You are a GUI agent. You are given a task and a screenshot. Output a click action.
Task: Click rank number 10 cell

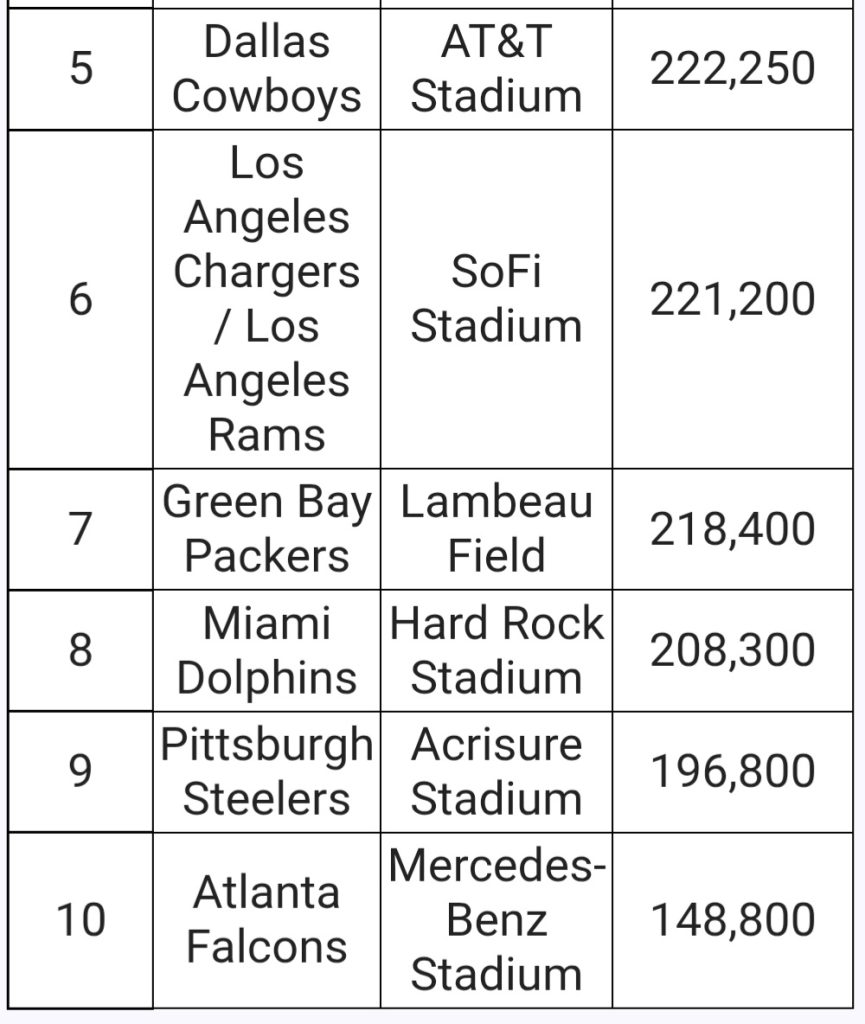[80, 920]
